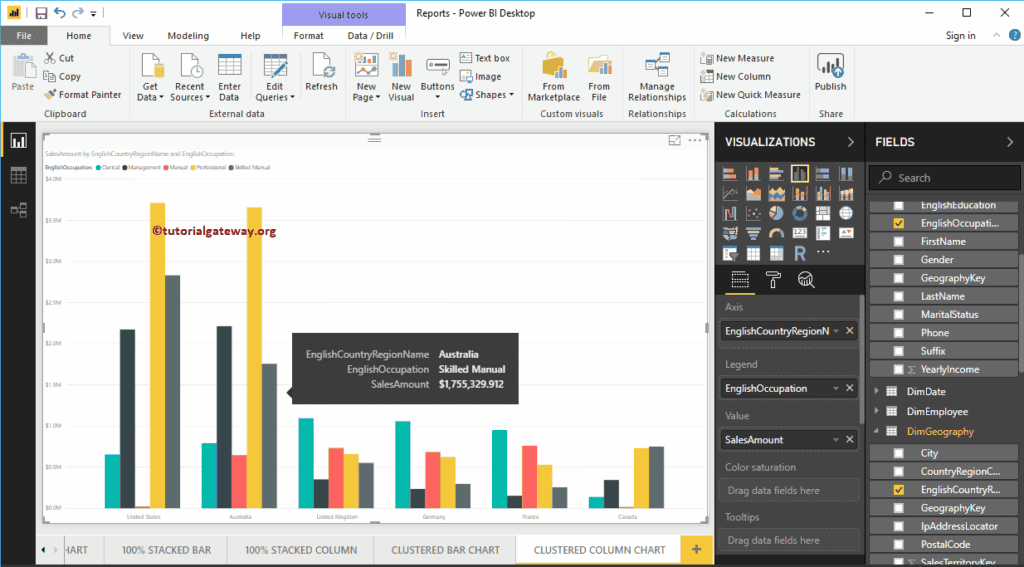Switch to the Modeling ribbon tab
The image size is (1024, 567).
[x=188, y=36]
